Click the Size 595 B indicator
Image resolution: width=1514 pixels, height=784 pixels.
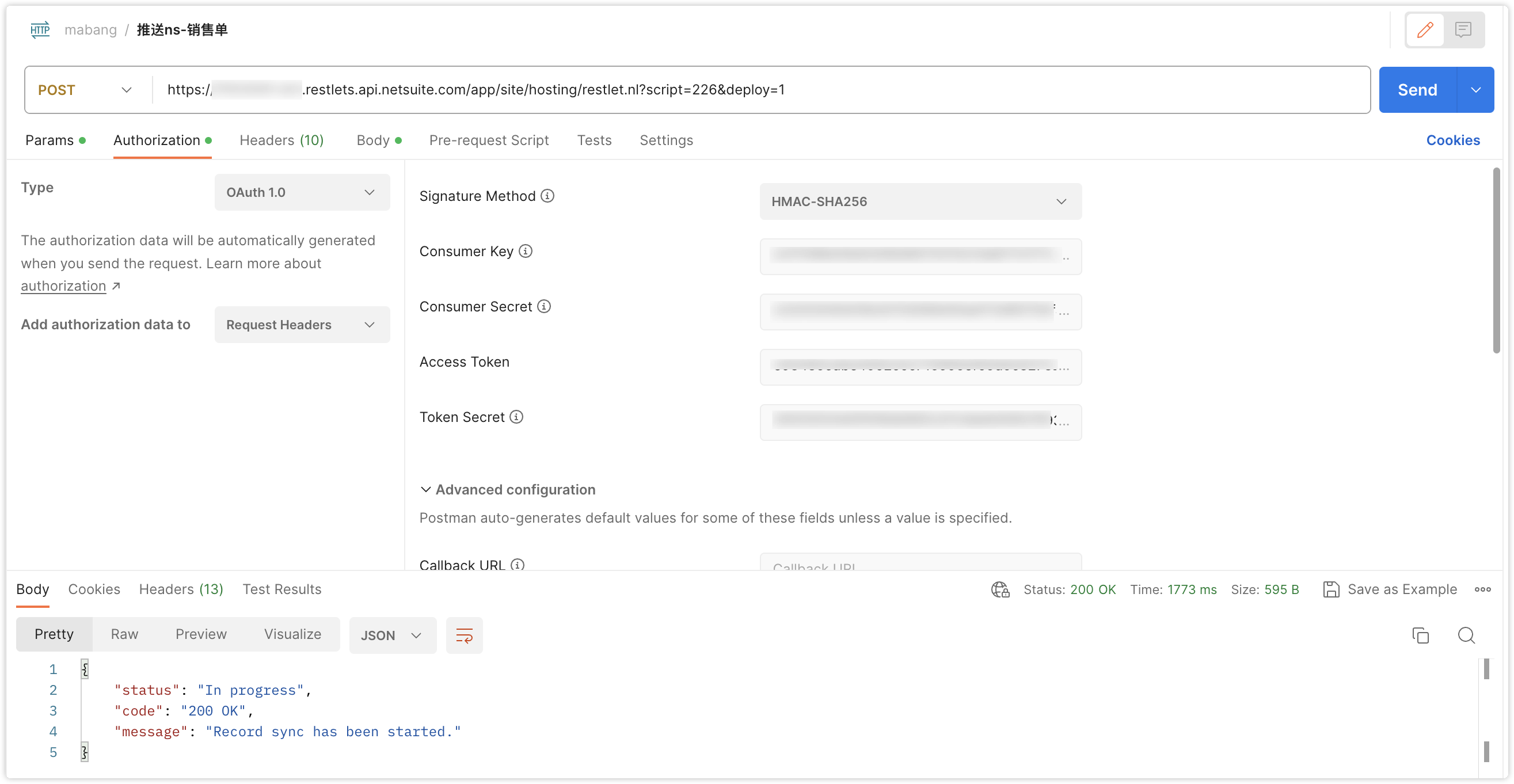(1265, 589)
